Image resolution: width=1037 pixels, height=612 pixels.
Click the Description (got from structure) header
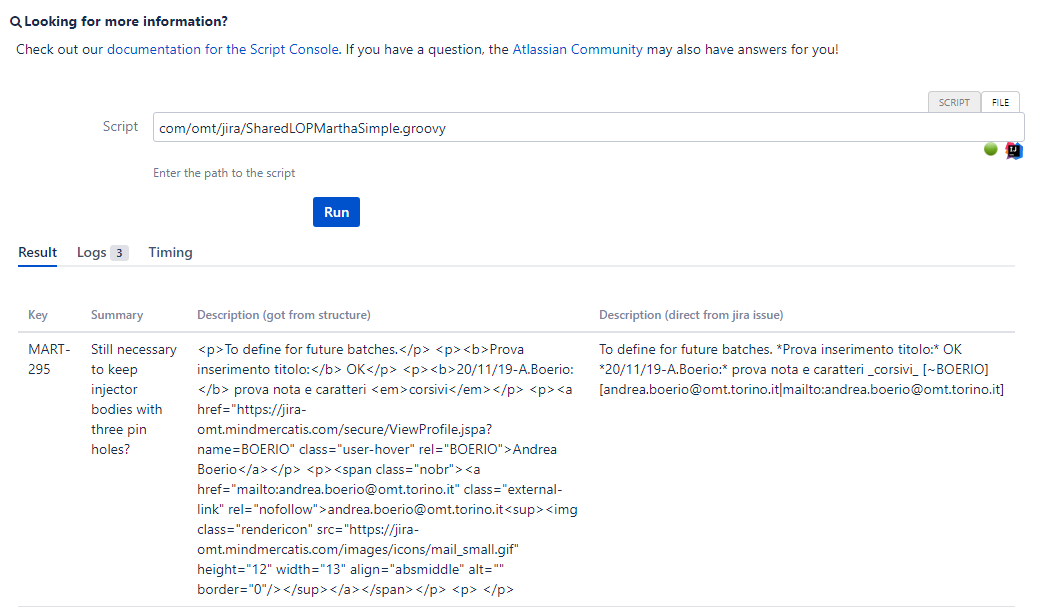[284, 315]
